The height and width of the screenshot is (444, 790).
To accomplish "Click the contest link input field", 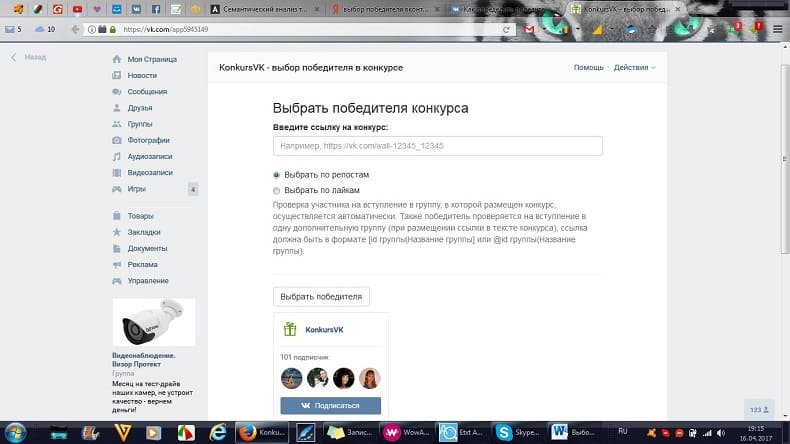I will coord(437,146).
